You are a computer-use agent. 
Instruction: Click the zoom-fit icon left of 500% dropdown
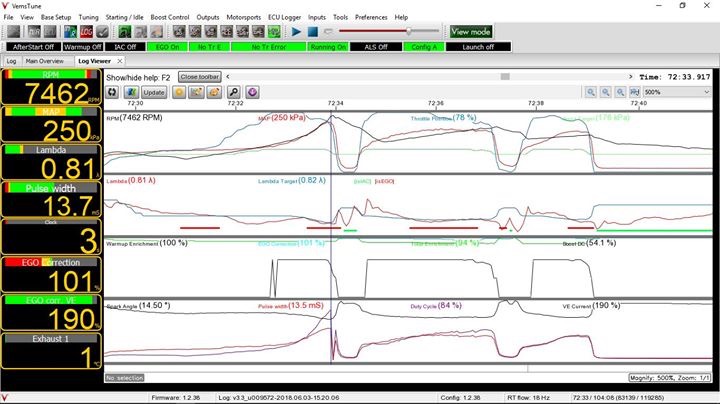[635, 92]
